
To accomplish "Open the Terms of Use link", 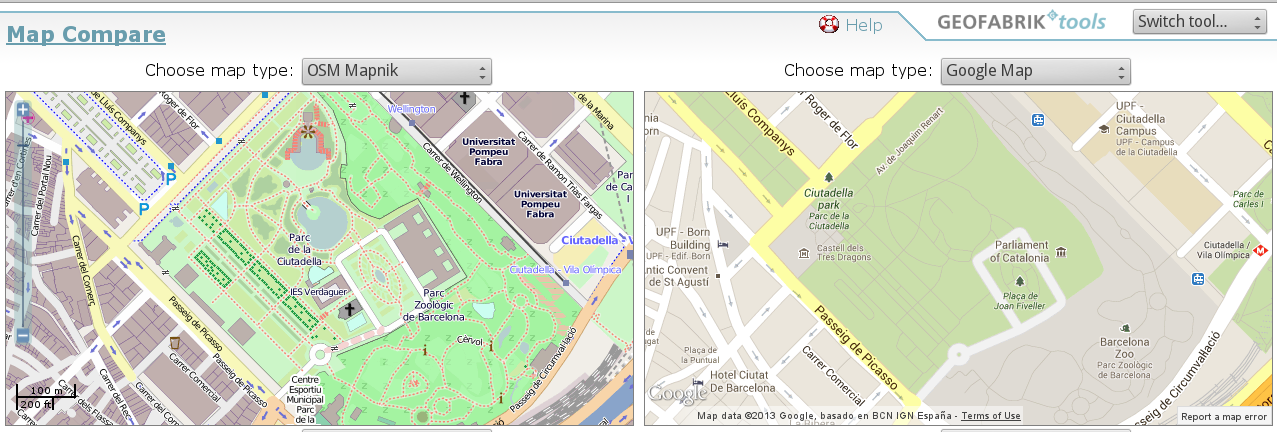I will tap(991, 416).
